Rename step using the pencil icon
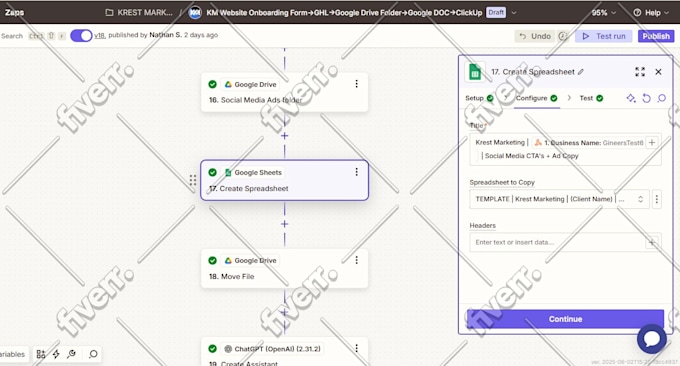Image resolution: width=680 pixels, height=366 pixels. [581, 72]
